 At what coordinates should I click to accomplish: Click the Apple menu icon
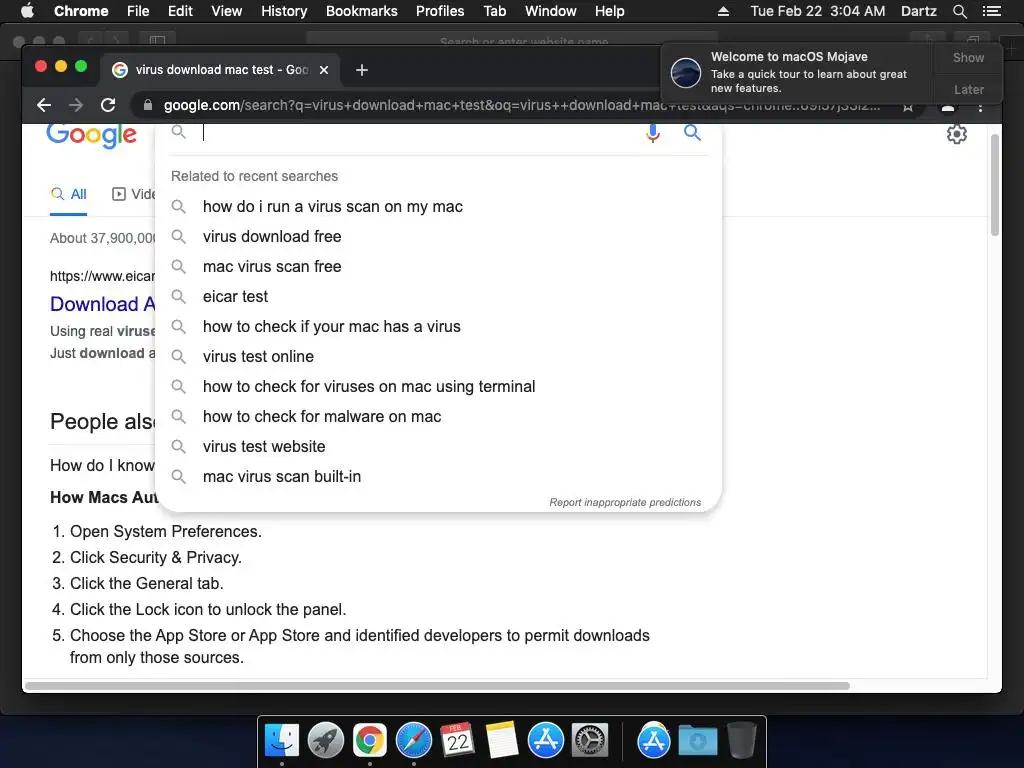[x=27, y=11]
